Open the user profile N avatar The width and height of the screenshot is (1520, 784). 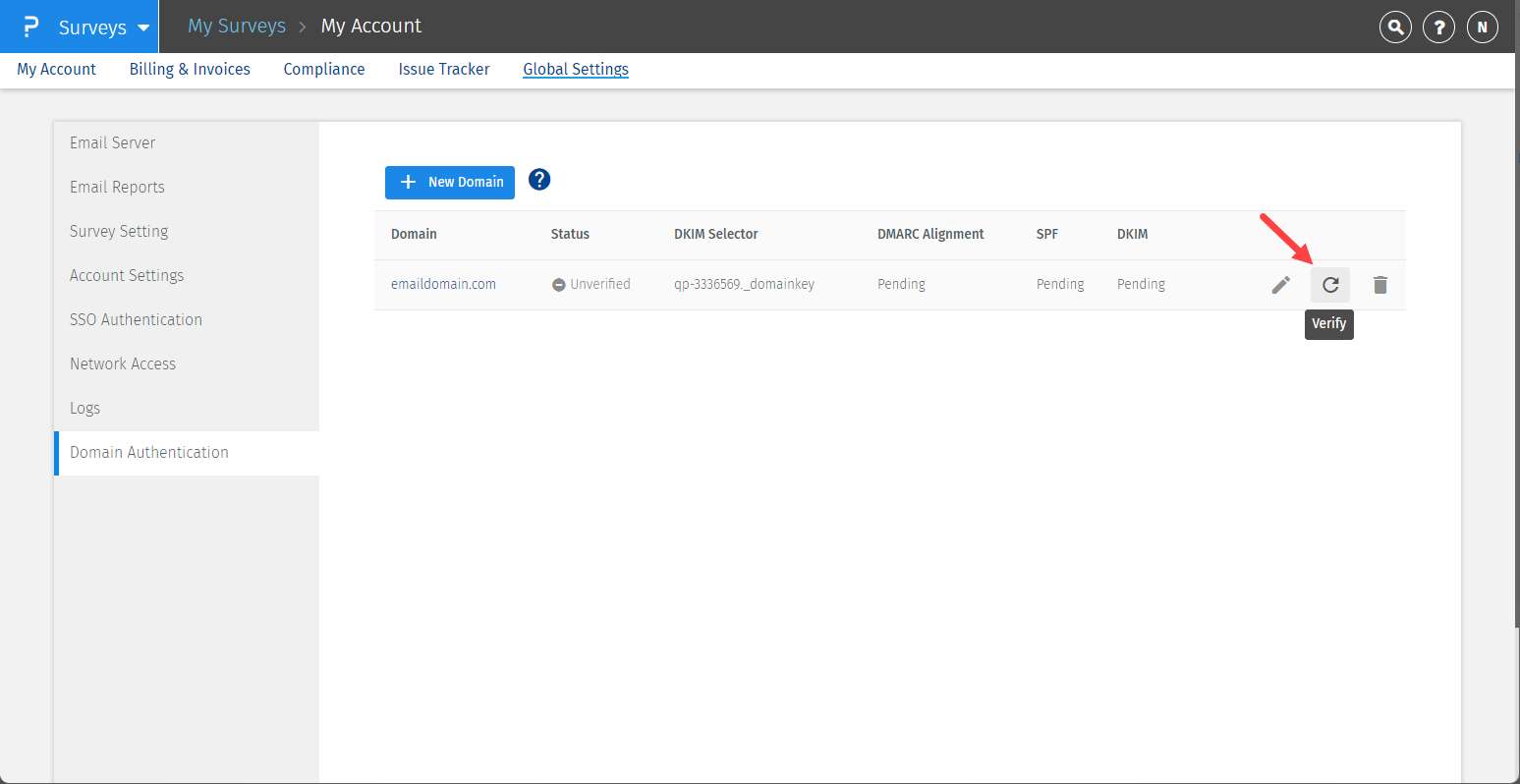click(x=1482, y=28)
